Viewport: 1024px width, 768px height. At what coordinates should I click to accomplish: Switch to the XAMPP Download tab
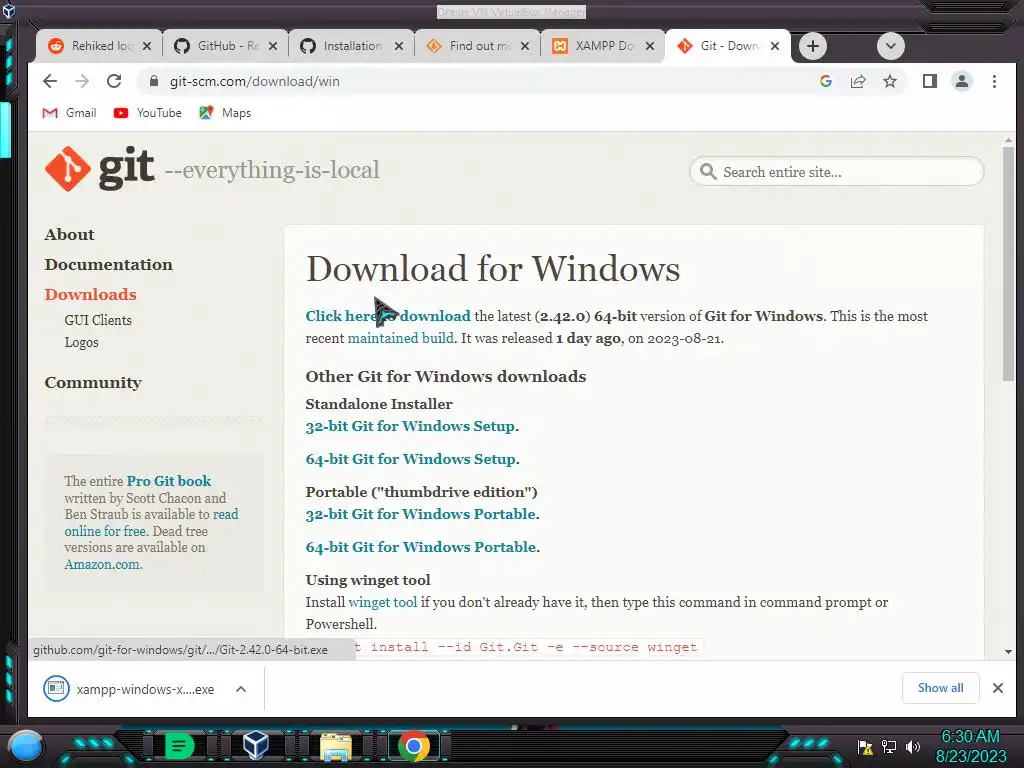tap(602, 46)
